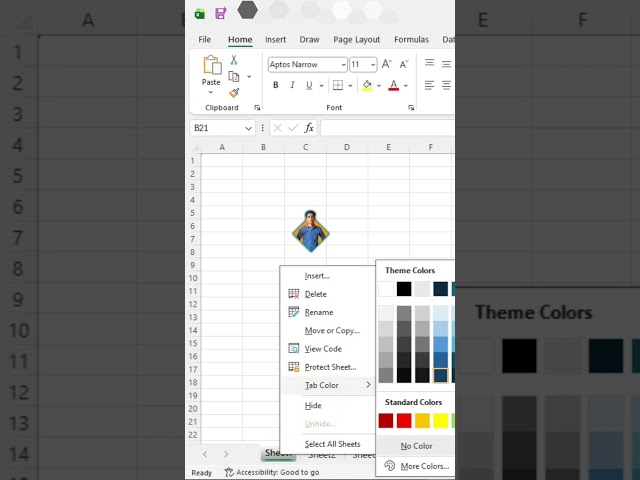Increase font size with the larger A icon
Image resolution: width=640 pixels, height=480 pixels.
(387, 64)
